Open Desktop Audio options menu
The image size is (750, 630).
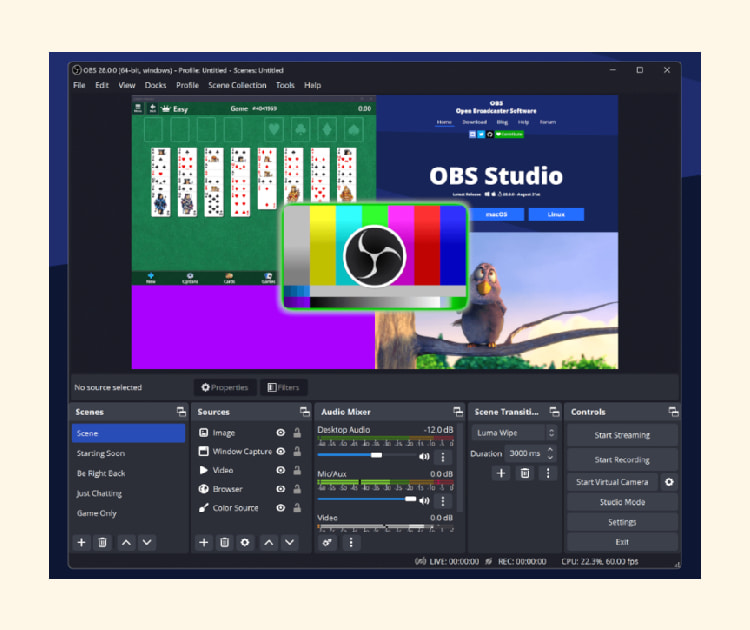[443, 457]
